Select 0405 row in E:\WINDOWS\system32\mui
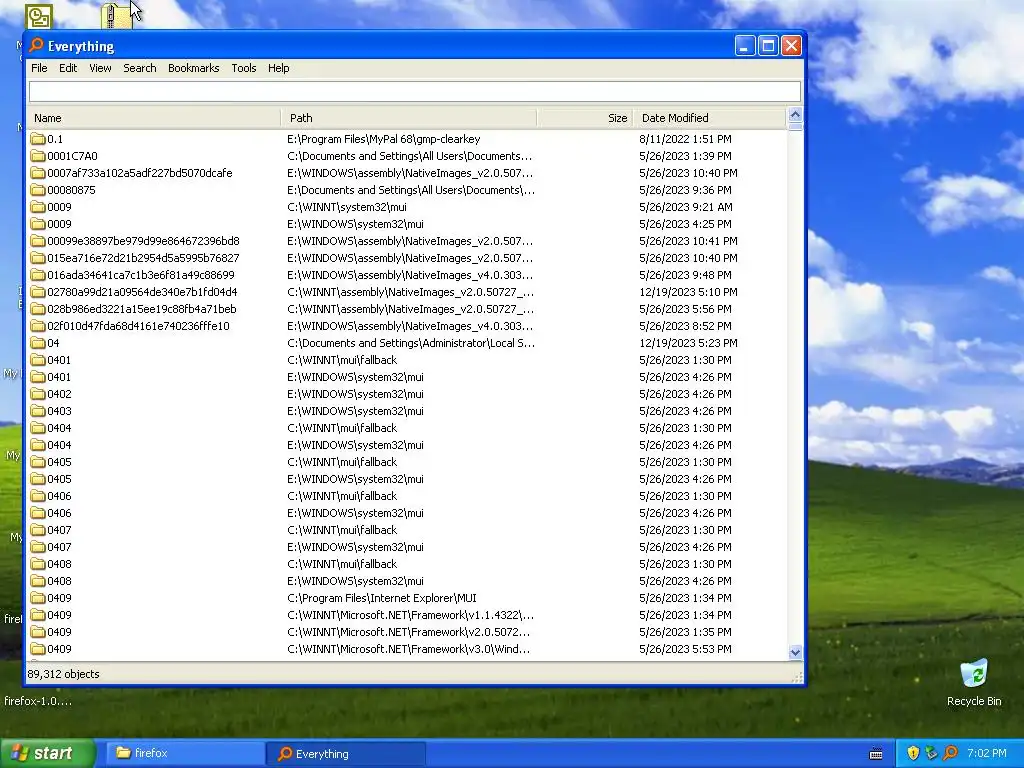Image resolution: width=1024 pixels, height=768 pixels. coord(408,479)
